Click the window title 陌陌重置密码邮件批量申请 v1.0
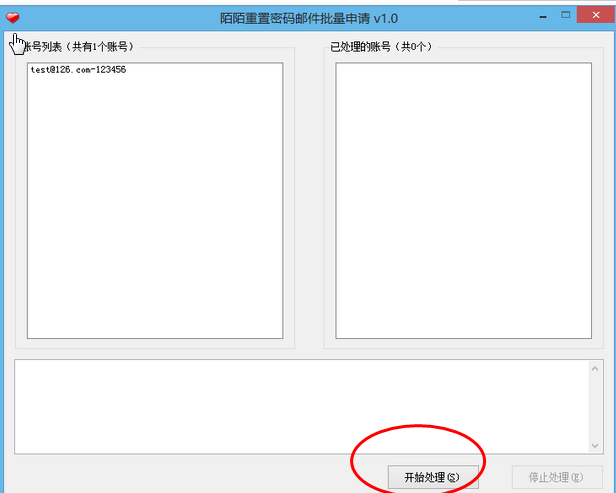616x493 pixels. [309, 18]
